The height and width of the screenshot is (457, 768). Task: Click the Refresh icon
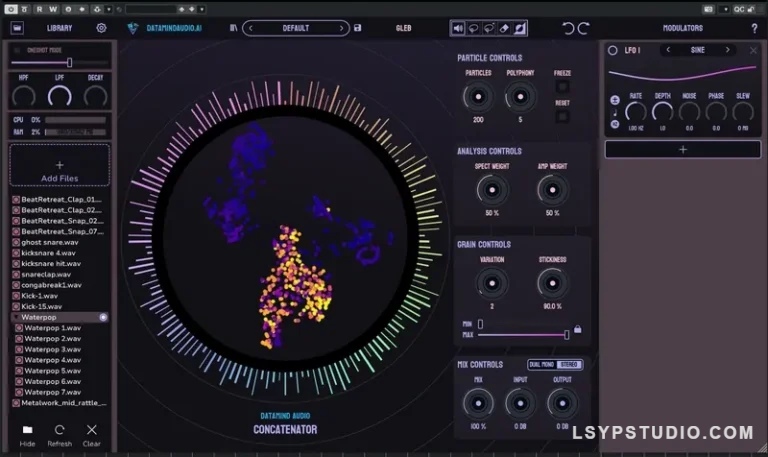(59, 430)
